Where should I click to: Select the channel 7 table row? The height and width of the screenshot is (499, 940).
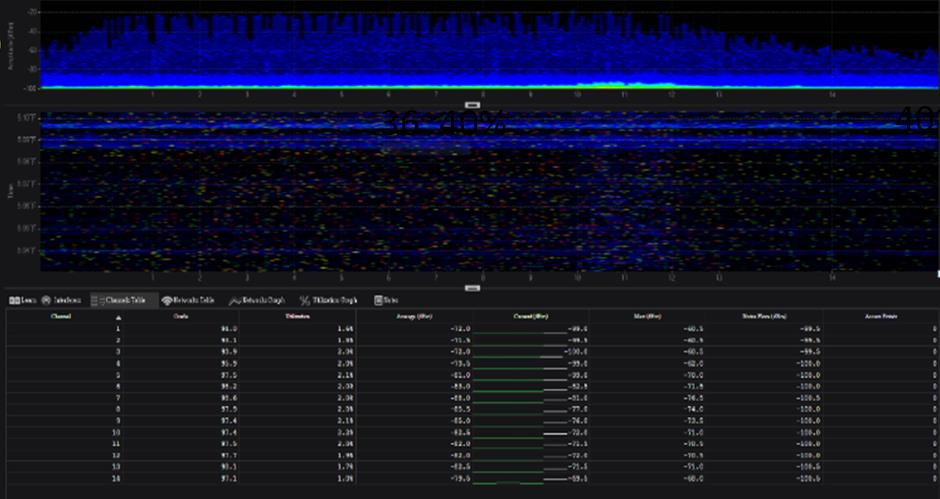pos(472,398)
